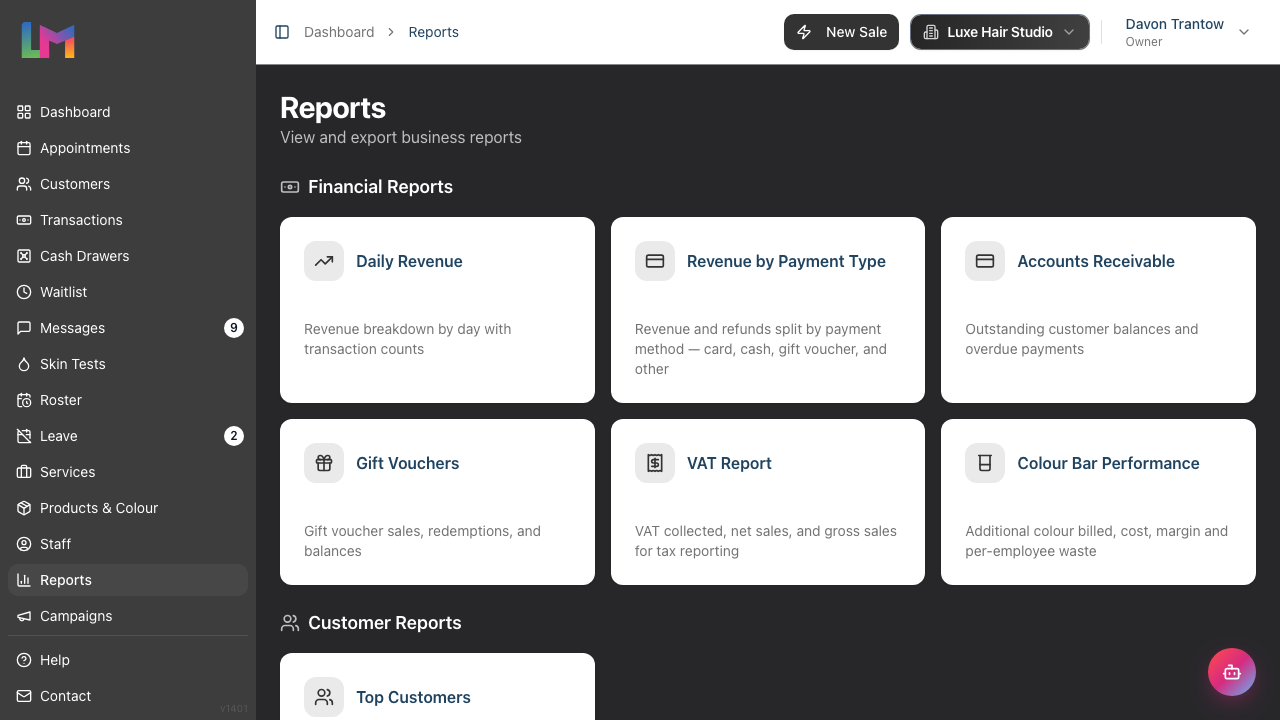Click the Services briefcase icon
This screenshot has height=720, width=1280.
pos(24,472)
